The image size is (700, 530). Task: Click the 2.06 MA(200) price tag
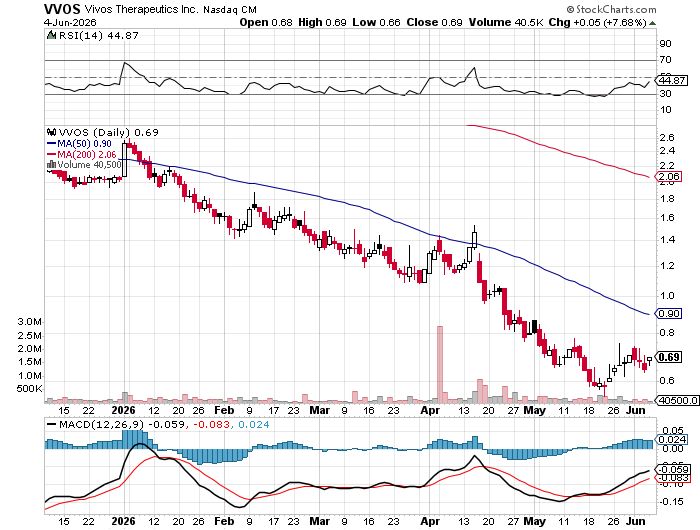(668, 177)
